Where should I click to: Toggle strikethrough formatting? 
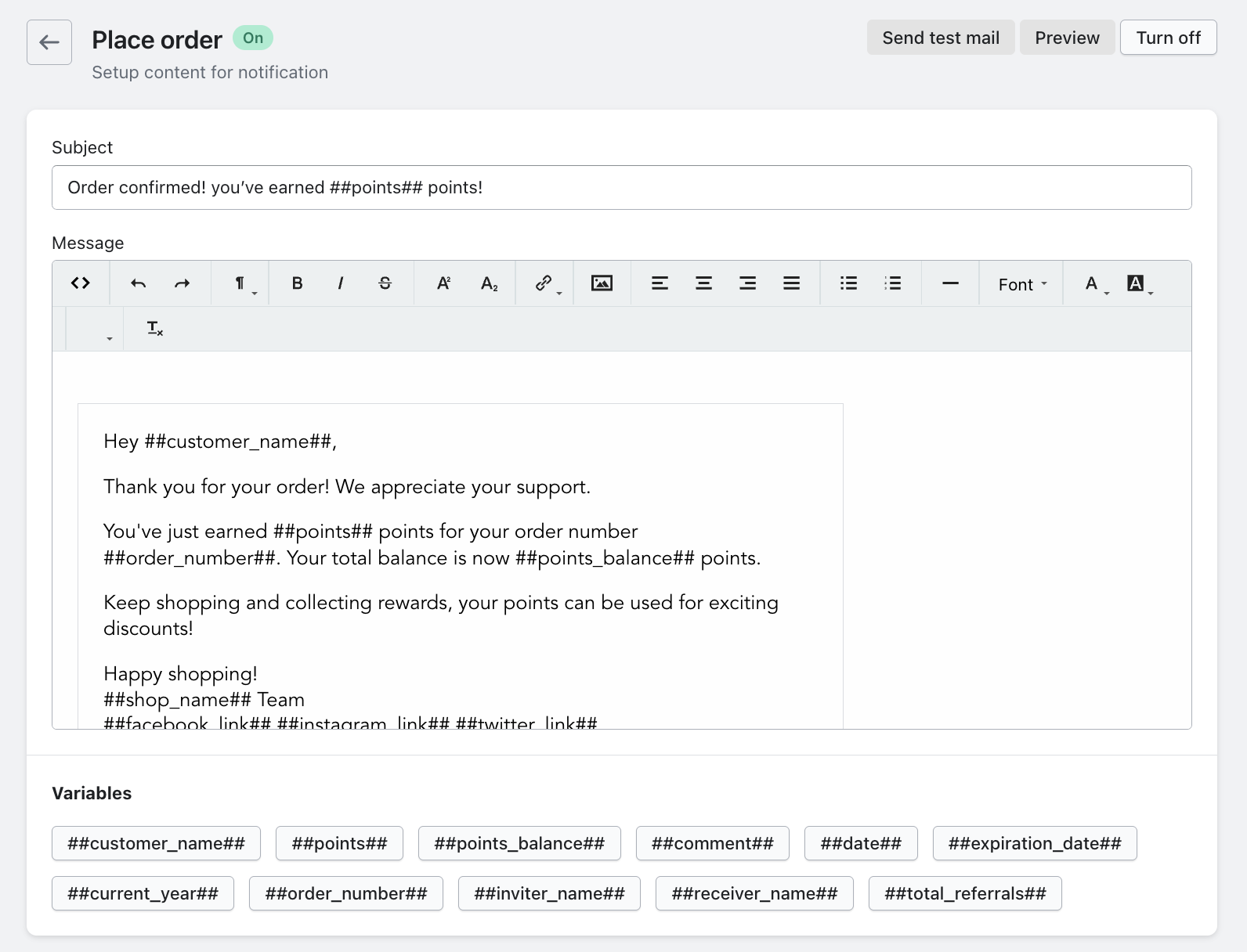(x=385, y=283)
